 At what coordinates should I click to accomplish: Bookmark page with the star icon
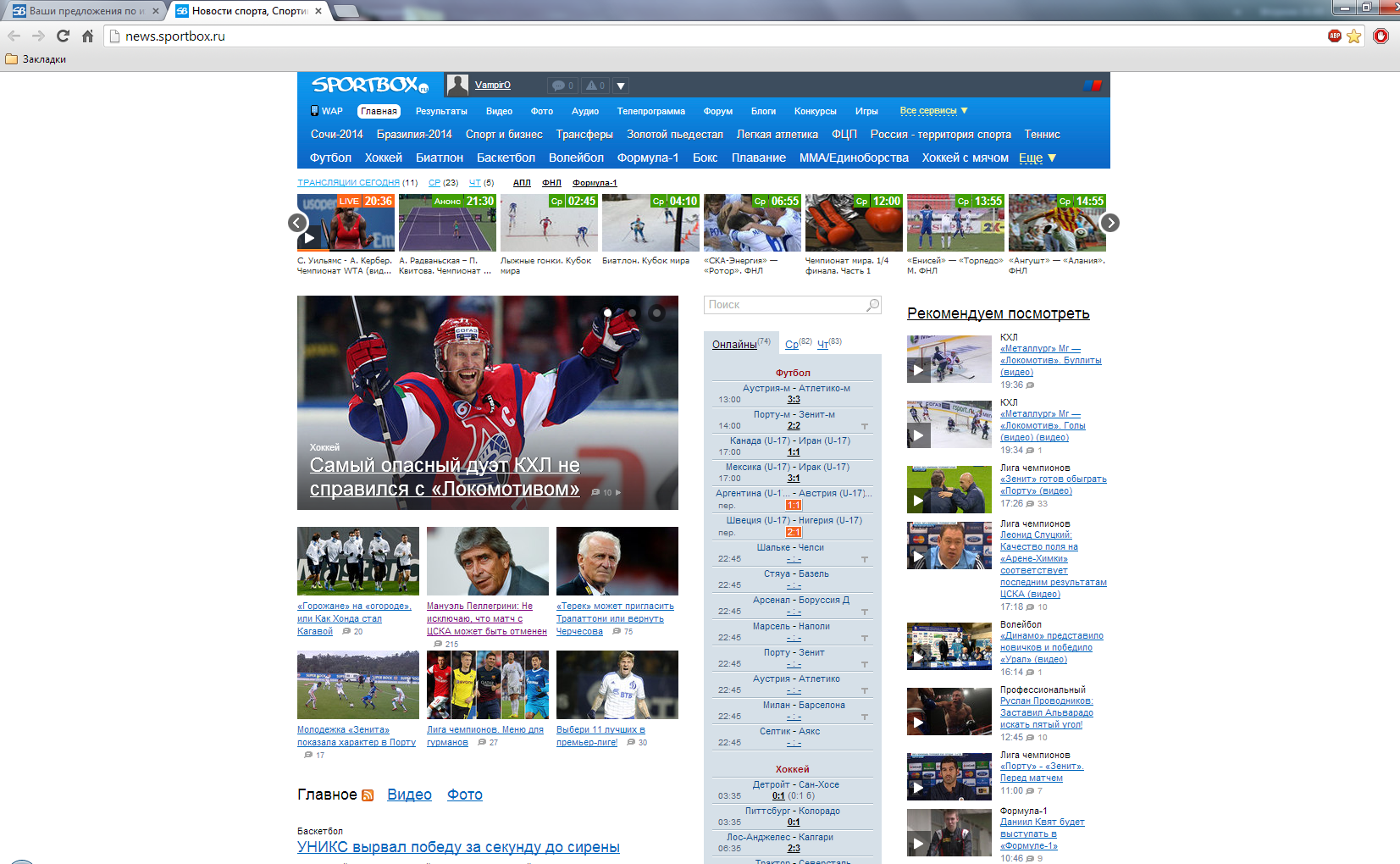point(1353,36)
